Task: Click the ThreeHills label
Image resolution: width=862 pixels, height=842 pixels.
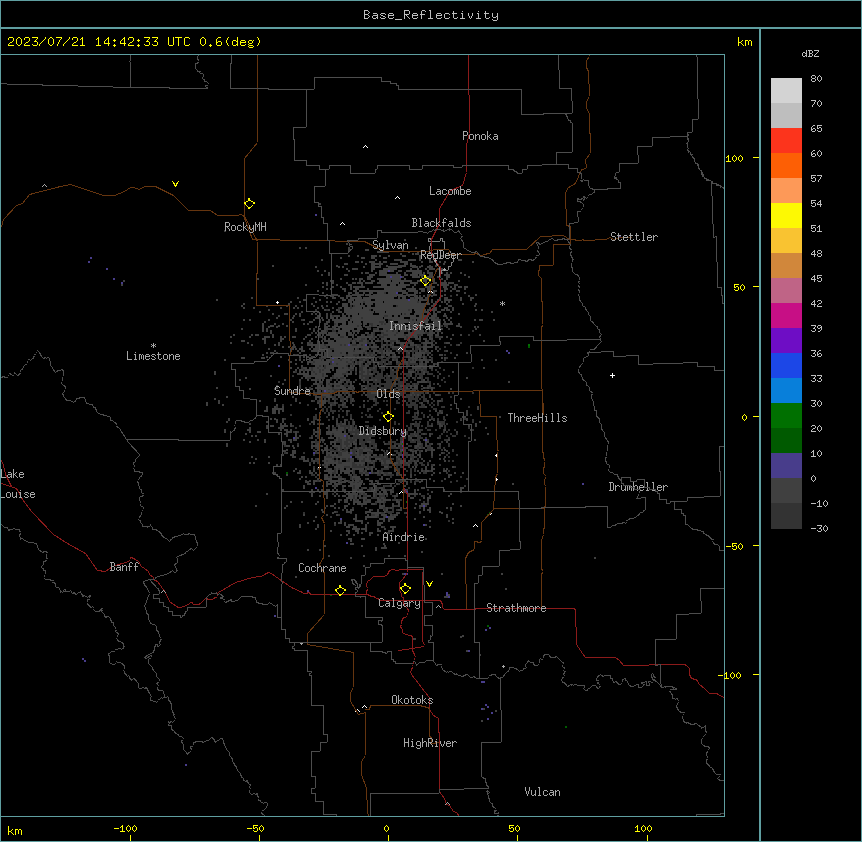Action: point(537,418)
